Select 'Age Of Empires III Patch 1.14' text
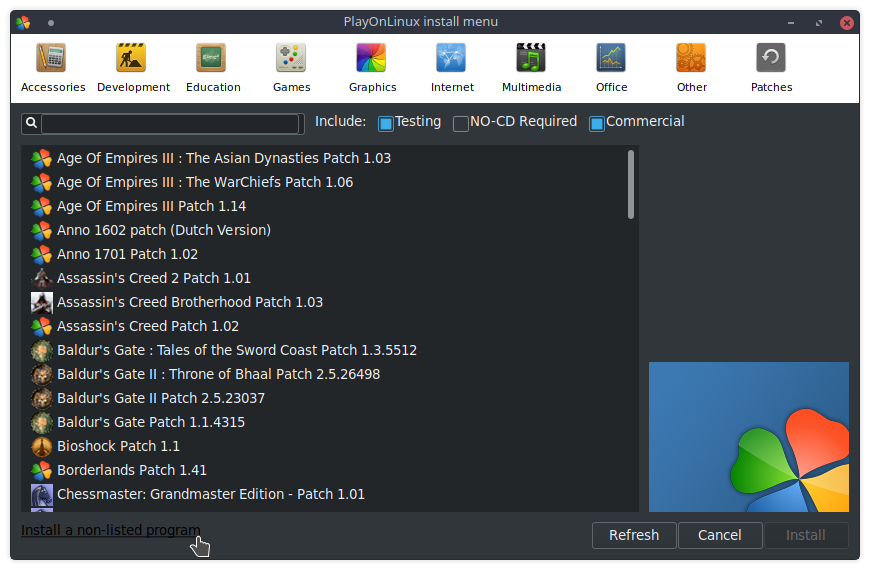 click(151, 206)
